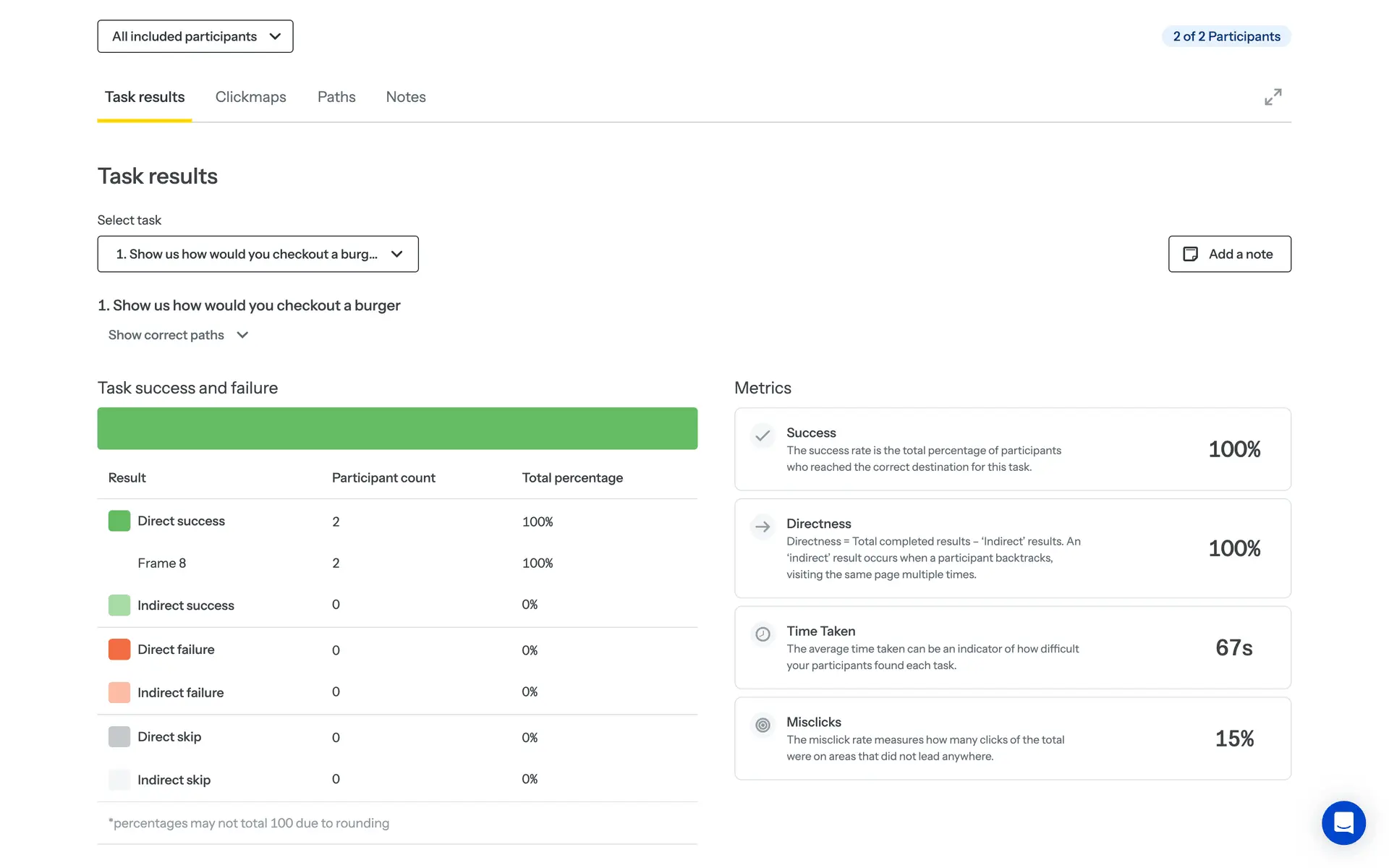Image resolution: width=1389 pixels, height=868 pixels.
Task: Click the Success checkmark icon
Action: click(762, 435)
